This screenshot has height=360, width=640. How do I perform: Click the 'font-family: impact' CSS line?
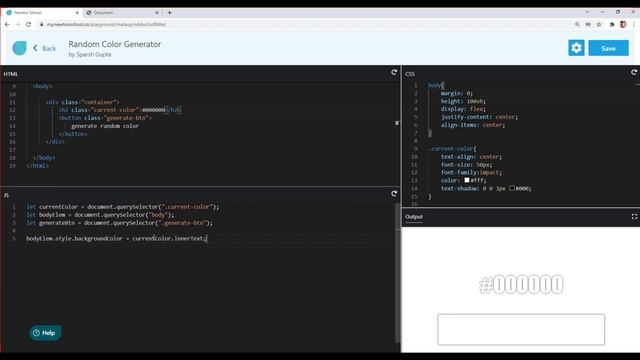click(471, 173)
